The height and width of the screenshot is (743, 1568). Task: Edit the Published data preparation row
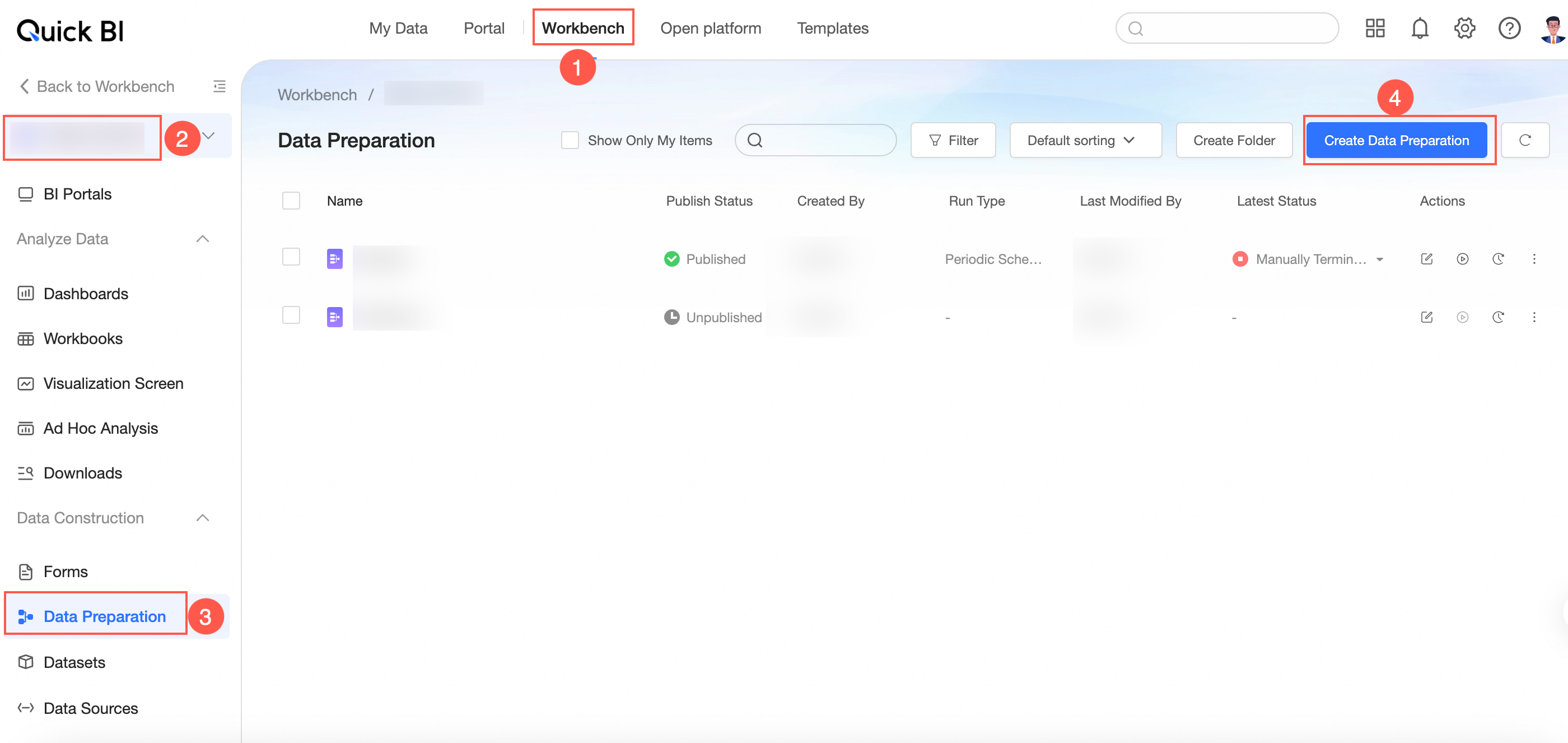1426,259
